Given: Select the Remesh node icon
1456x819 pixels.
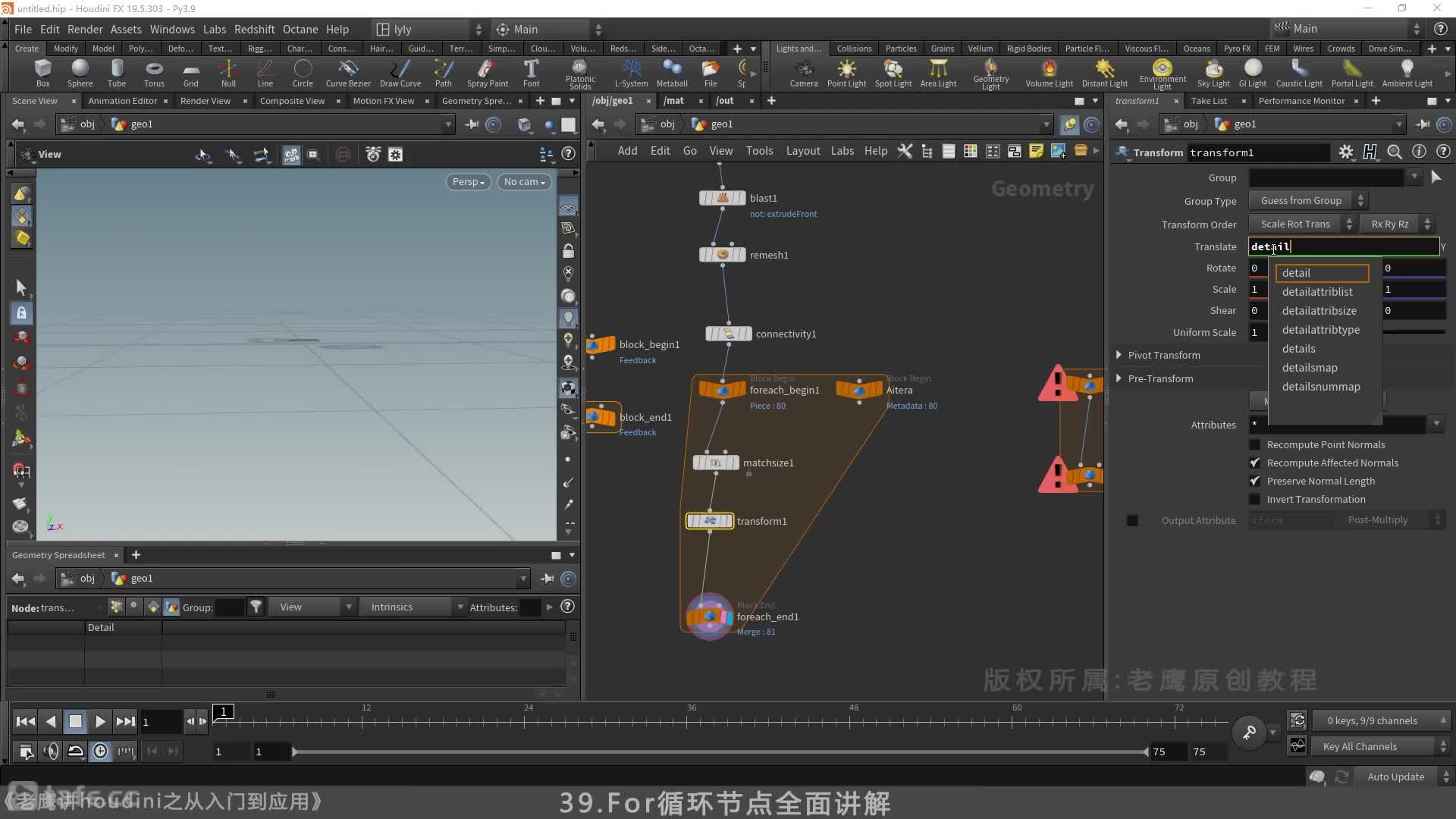Looking at the screenshot, I should (721, 255).
